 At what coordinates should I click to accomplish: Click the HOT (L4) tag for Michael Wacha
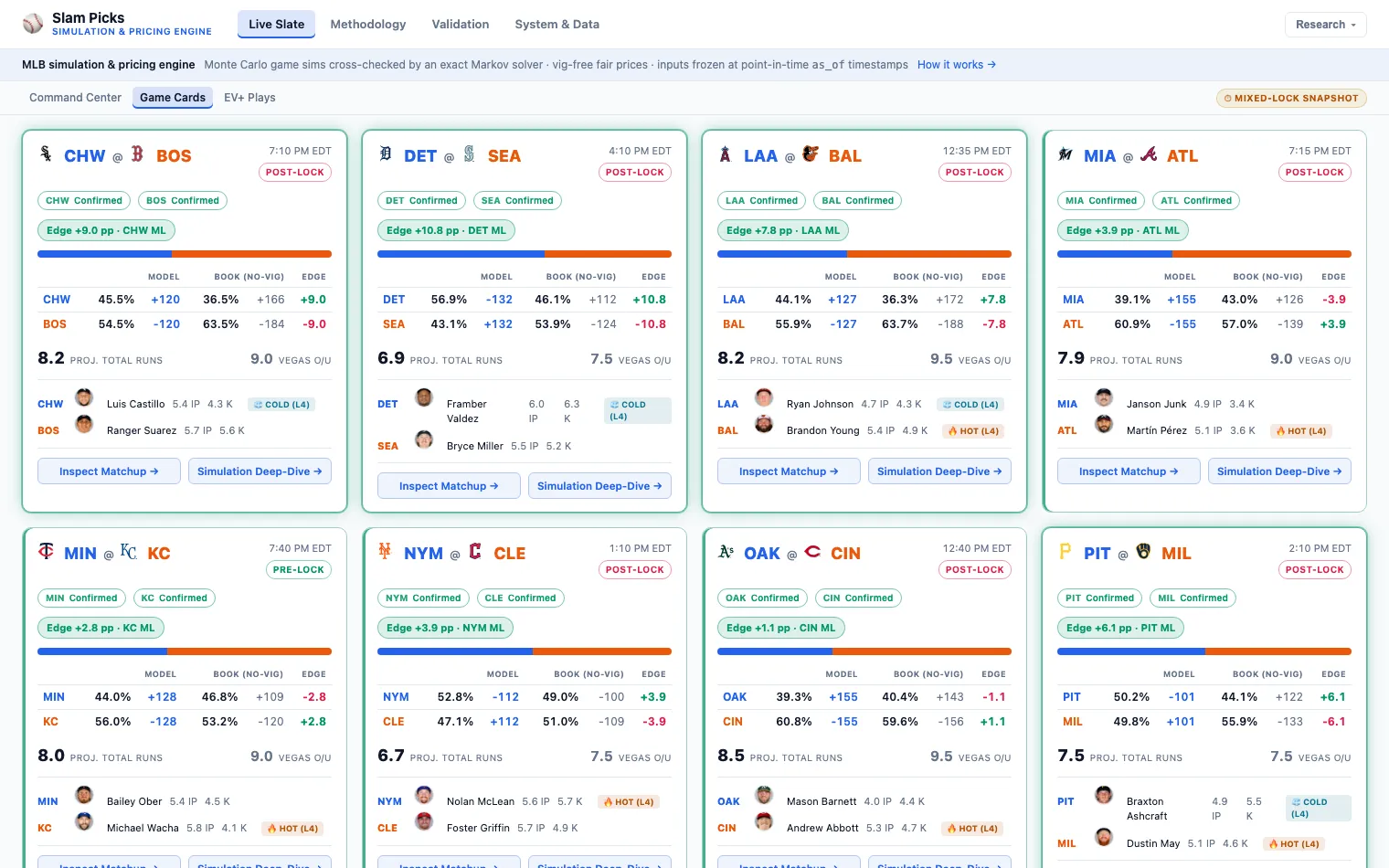(x=292, y=828)
